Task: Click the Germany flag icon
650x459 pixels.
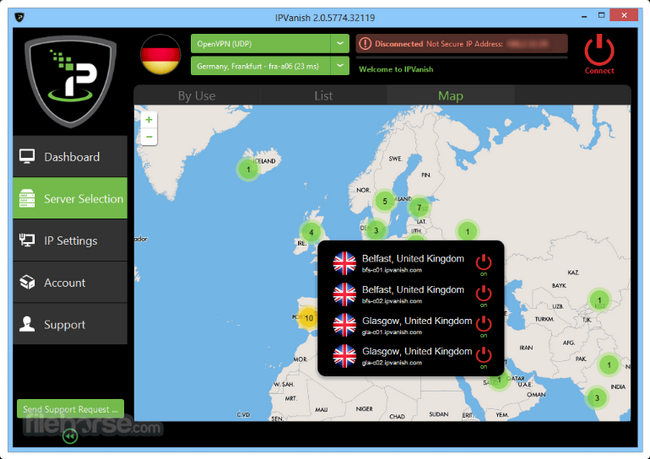Action: coord(160,55)
